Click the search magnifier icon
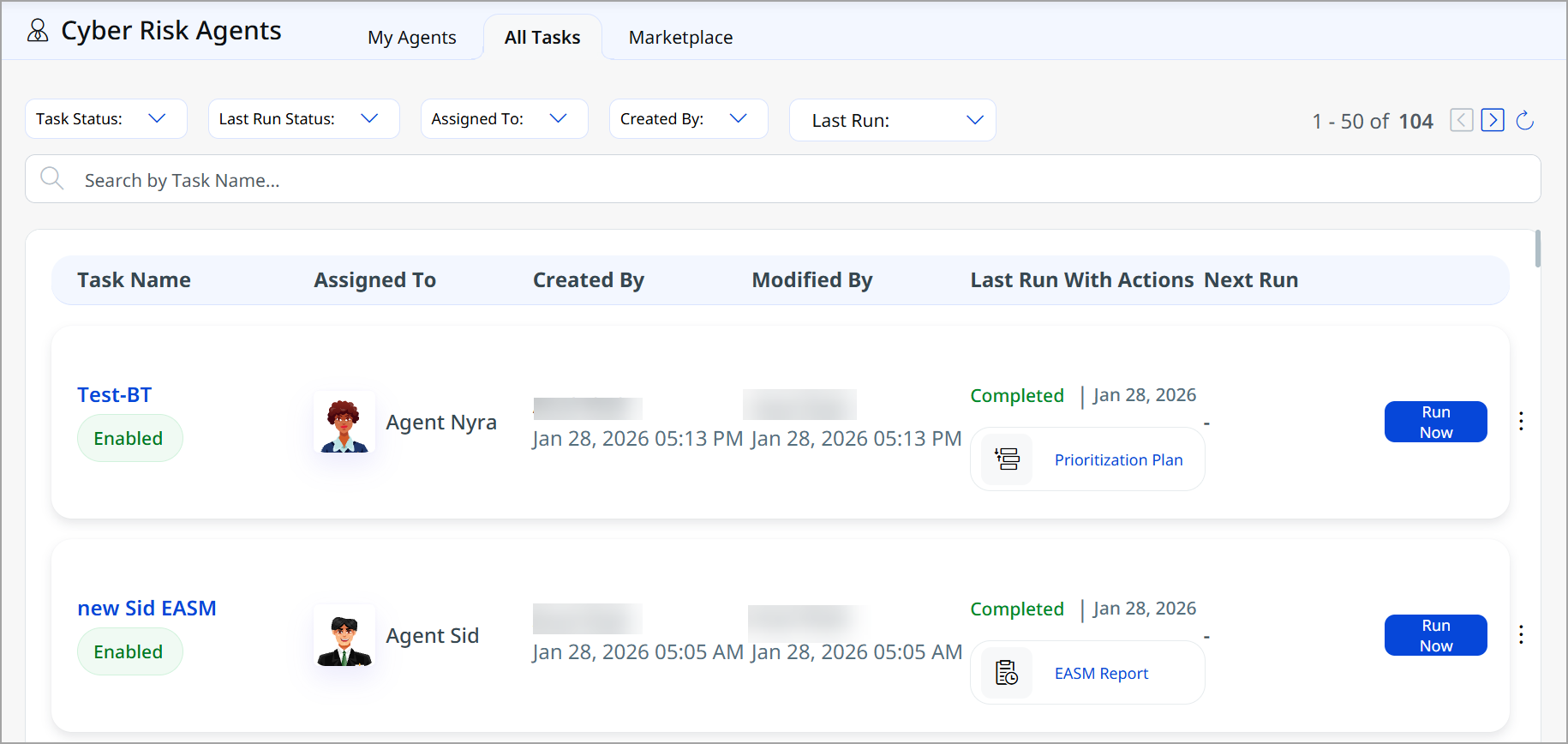 tap(52, 178)
